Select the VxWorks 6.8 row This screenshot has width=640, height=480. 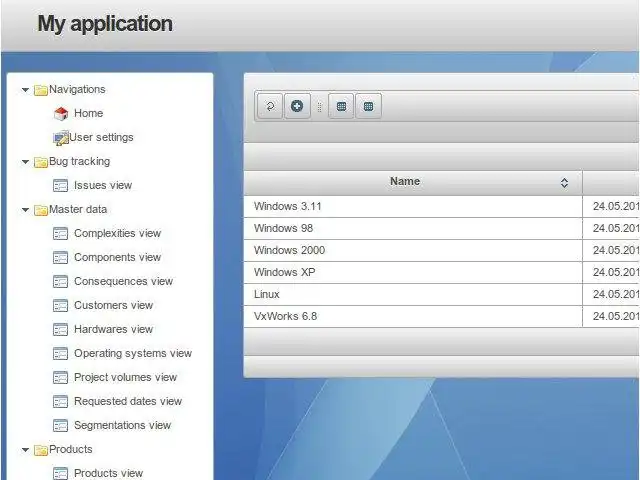click(x=442, y=317)
